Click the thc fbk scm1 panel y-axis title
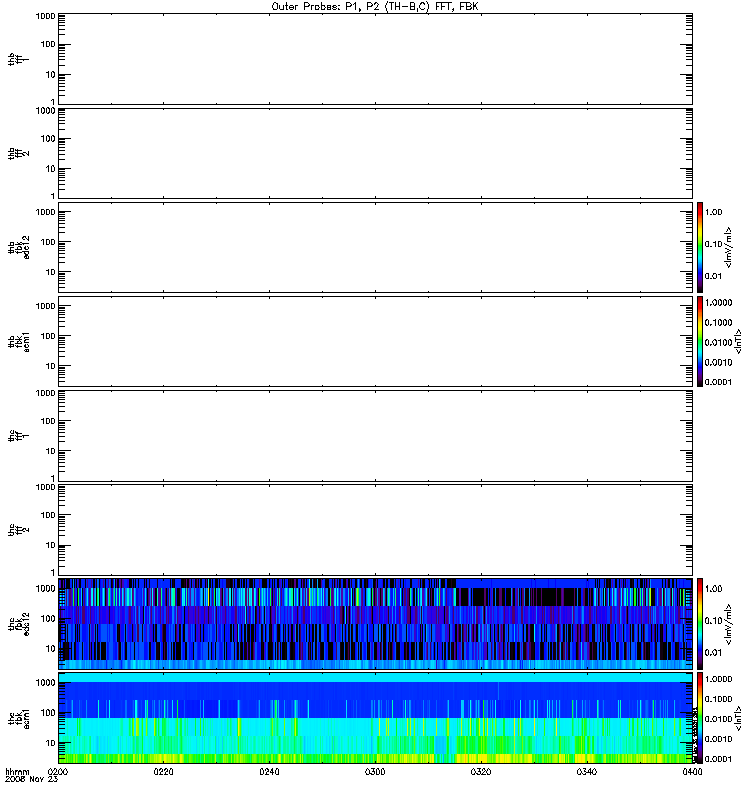The width and height of the screenshot is (750, 800). tap(18, 718)
